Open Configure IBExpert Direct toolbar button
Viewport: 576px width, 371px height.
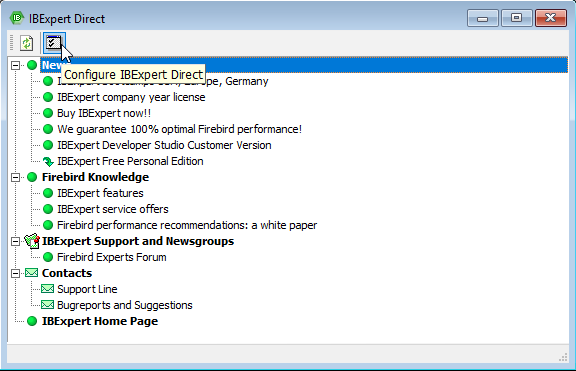pos(54,43)
